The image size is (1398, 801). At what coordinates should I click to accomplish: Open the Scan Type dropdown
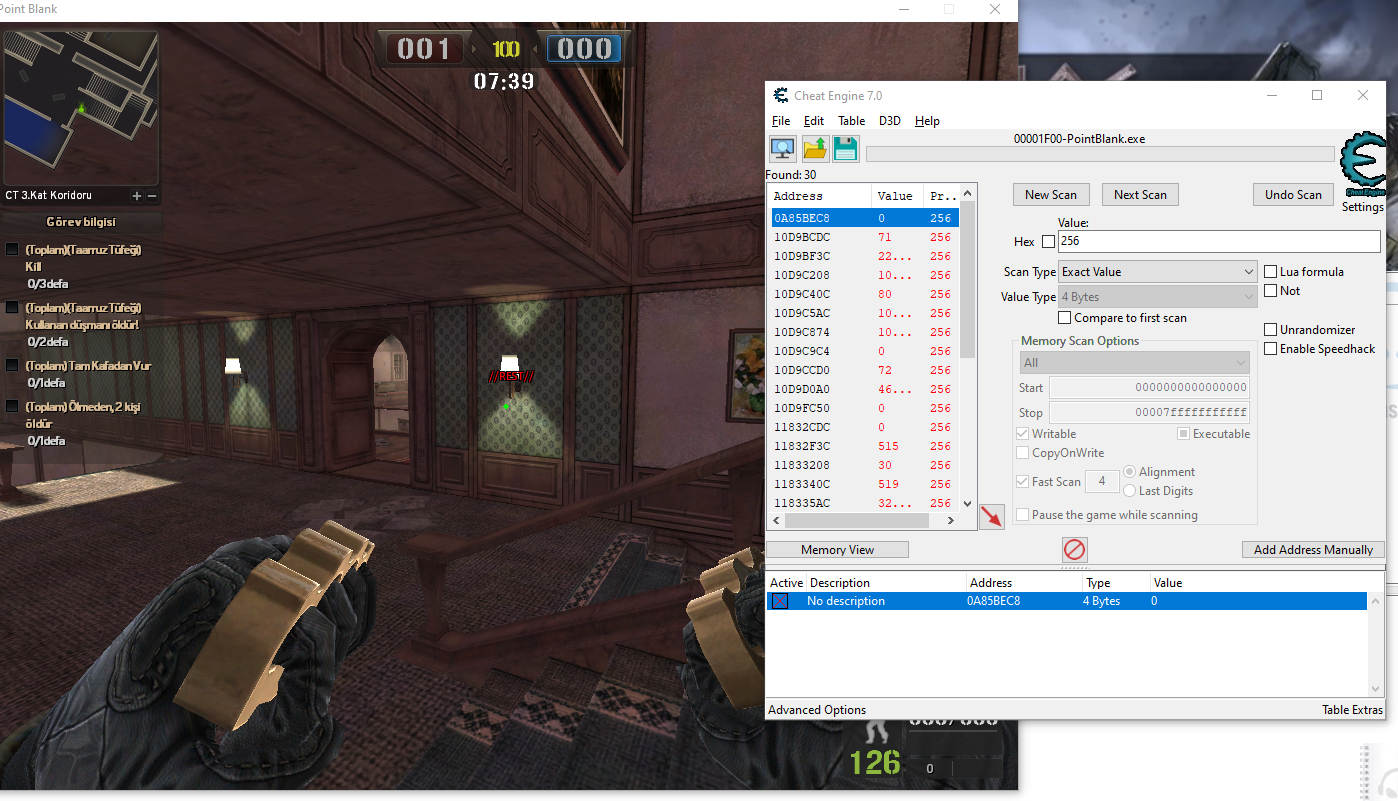[1157, 272]
